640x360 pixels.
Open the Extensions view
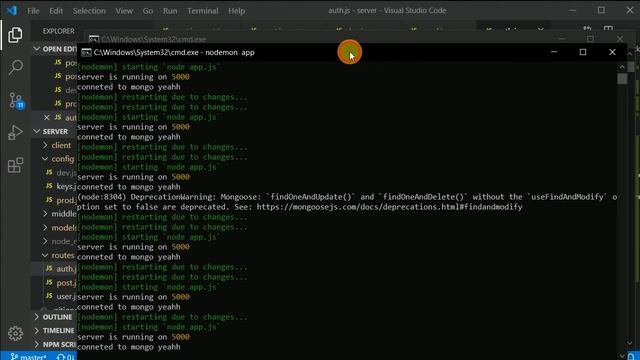[x=15, y=165]
